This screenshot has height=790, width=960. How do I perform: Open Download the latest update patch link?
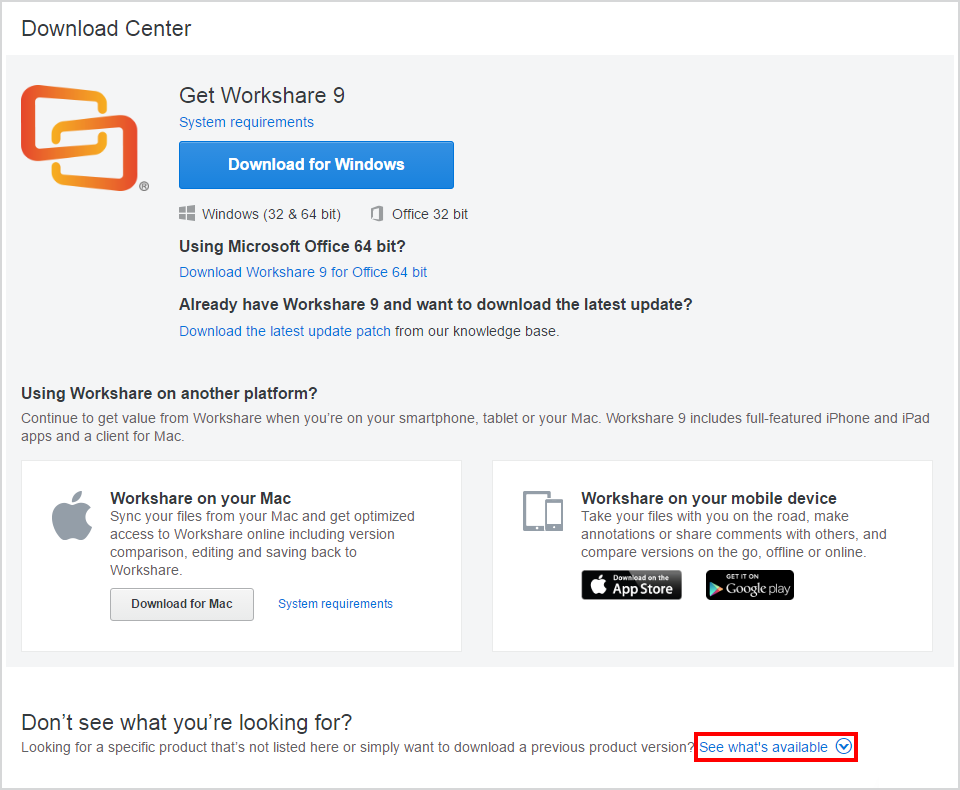coord(285,331)
